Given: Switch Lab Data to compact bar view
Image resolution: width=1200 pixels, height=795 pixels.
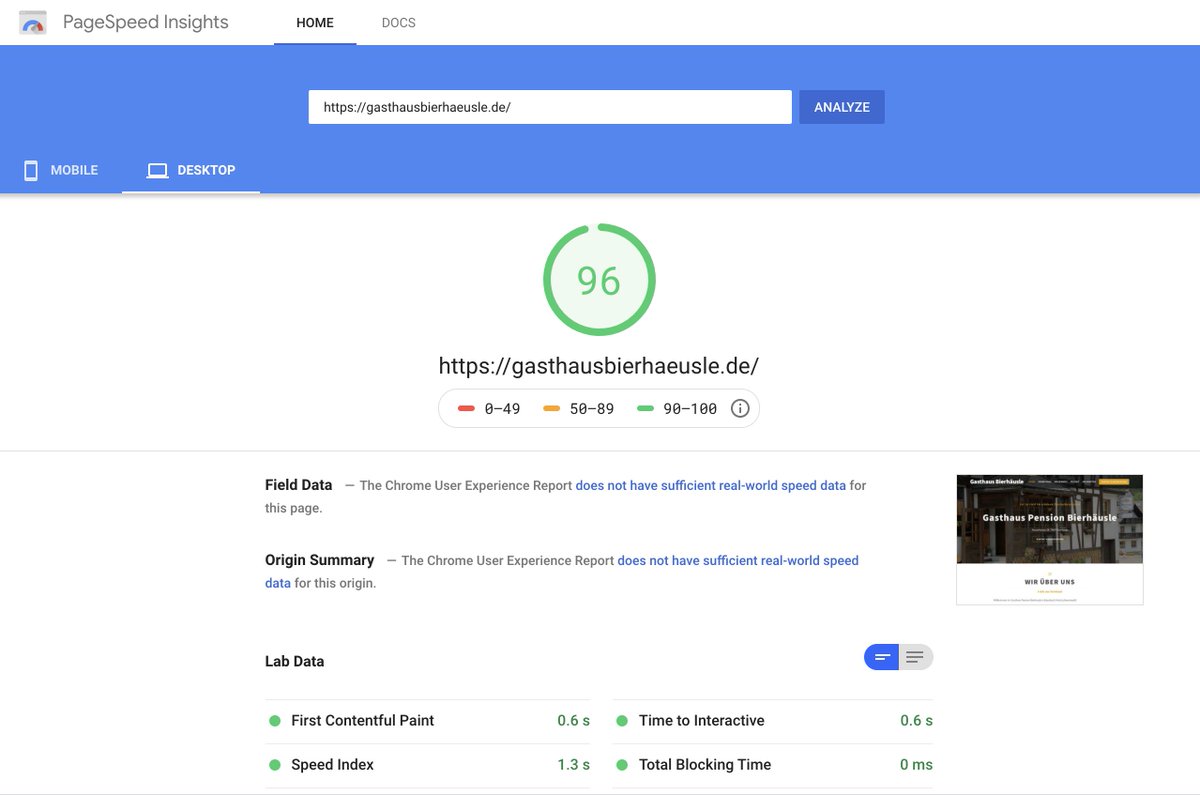Looking at the screenshot, I should (882, 657).
